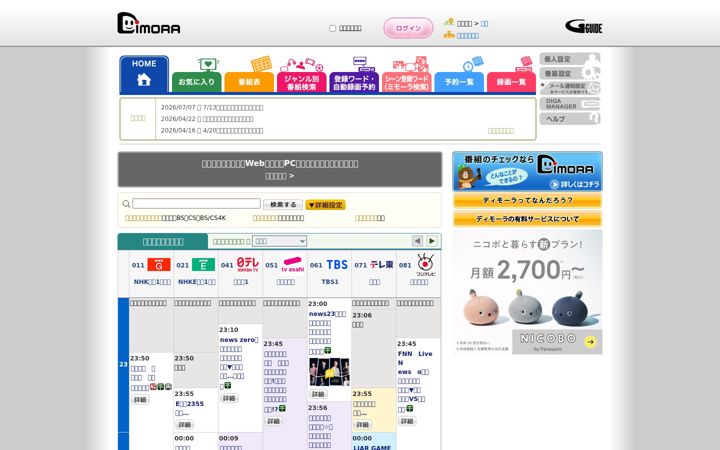Open メール通知設定 mail notification settings

click(570, 88)
